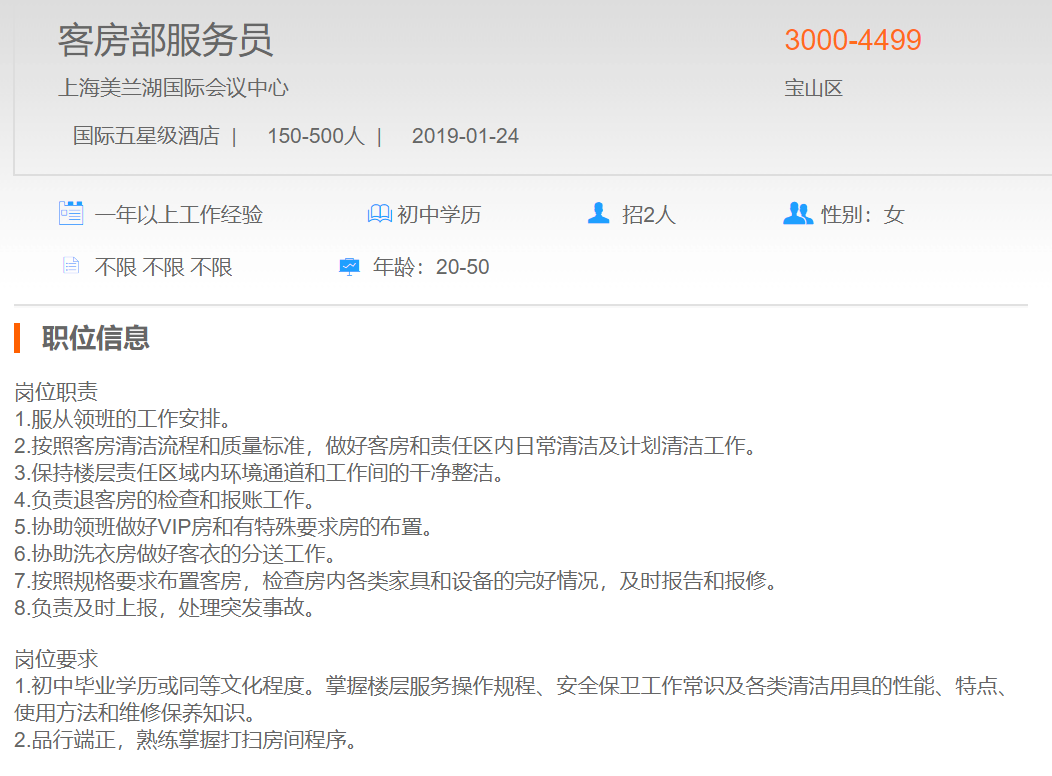Click the 国际五星级酒店 company type tag

pyautogui.click(x=146, y=136)
